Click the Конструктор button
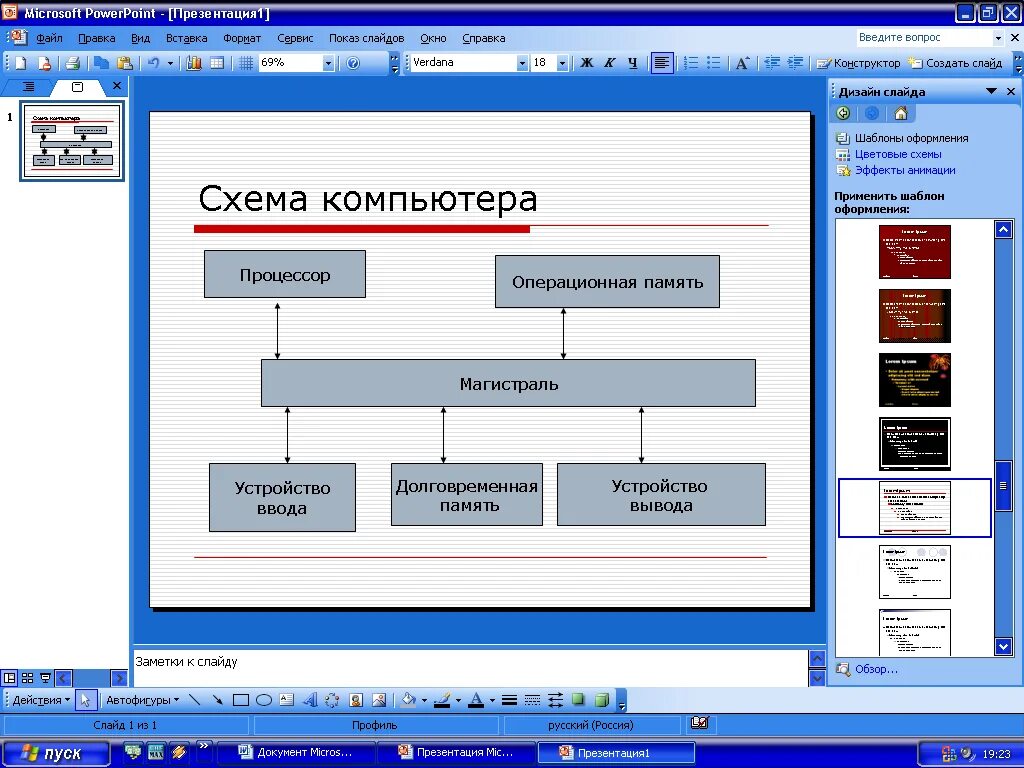The height and width of the screenshot is (768, 1024). pyautogui.click(x=859, y=63)
